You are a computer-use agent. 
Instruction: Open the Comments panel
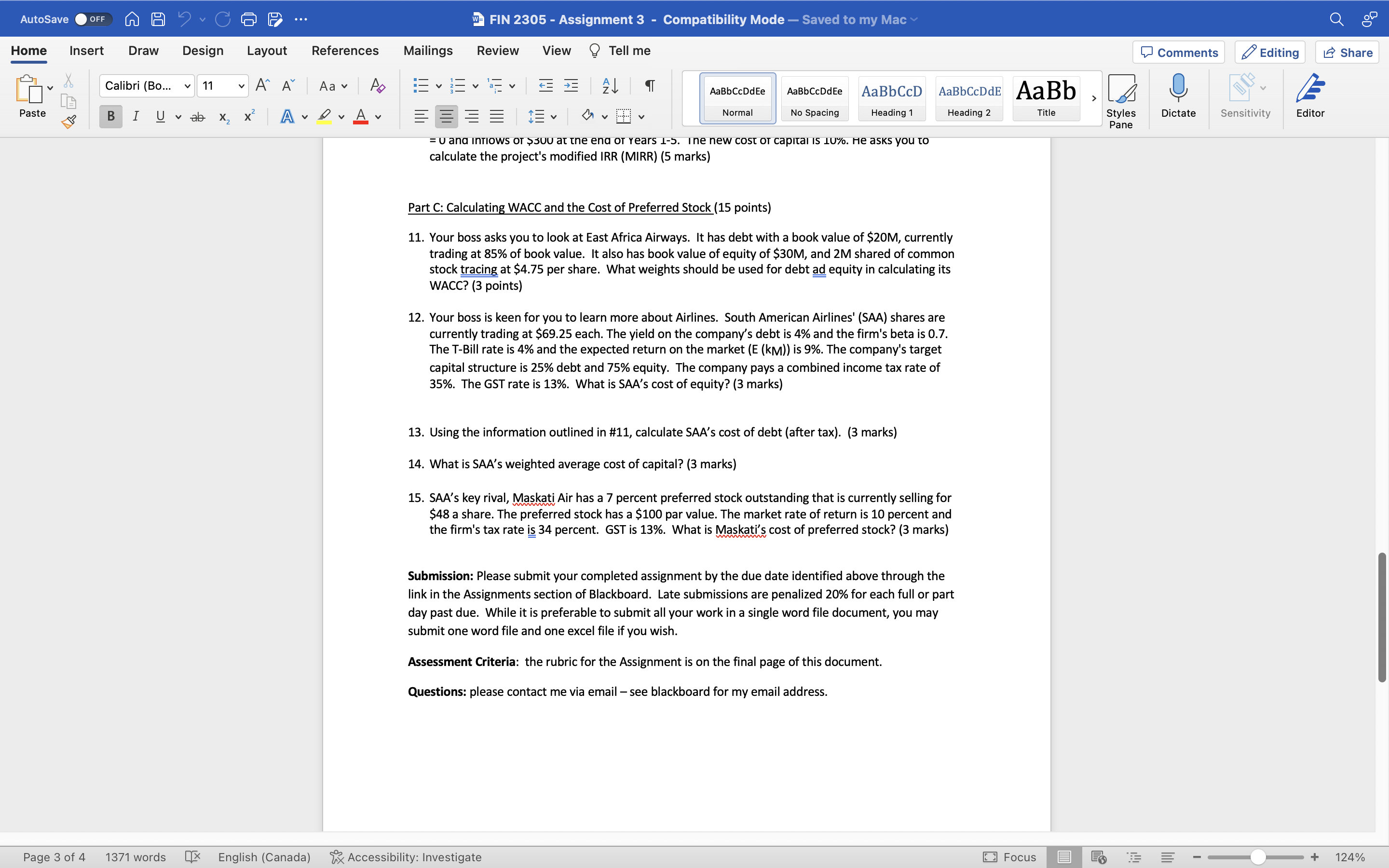click(x=1178, y=52)
